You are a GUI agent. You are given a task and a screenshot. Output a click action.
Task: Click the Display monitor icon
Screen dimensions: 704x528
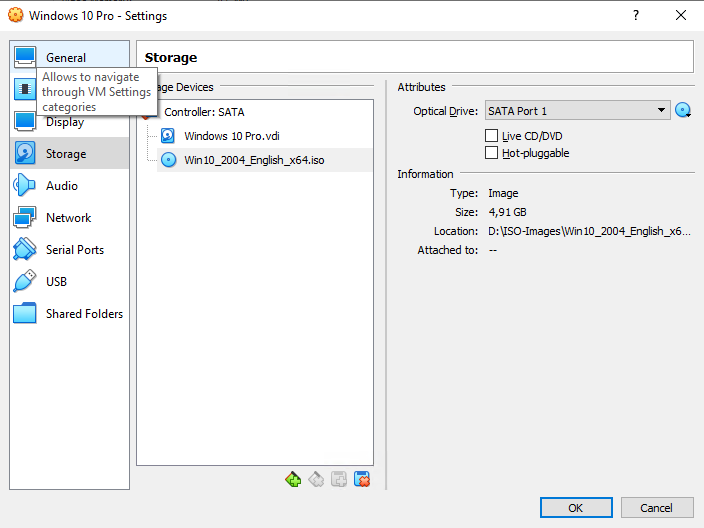tap(25, 121)
